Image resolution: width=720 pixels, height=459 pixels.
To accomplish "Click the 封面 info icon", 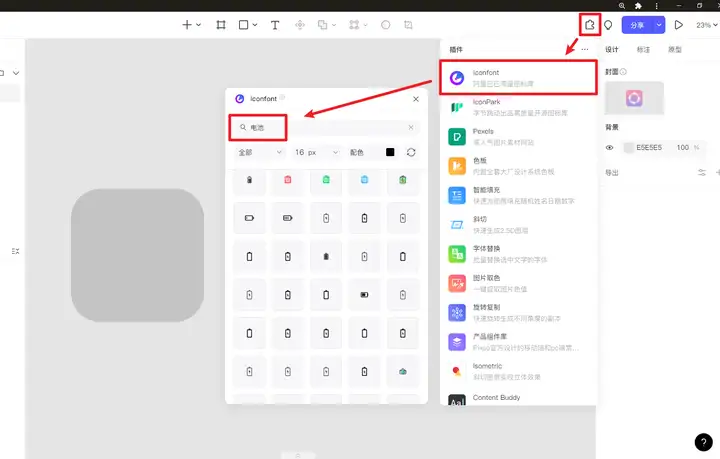I will pos(623,72).
